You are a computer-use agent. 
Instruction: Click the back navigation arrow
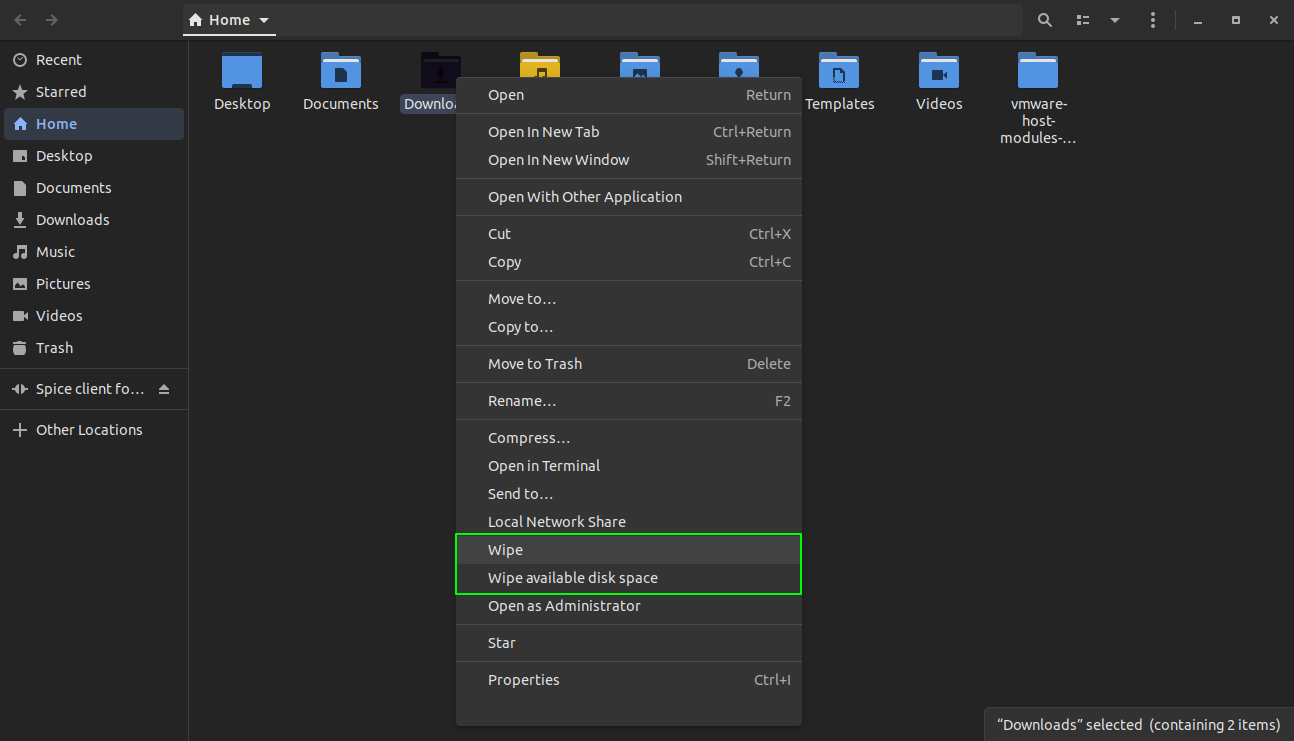point(20,19)
